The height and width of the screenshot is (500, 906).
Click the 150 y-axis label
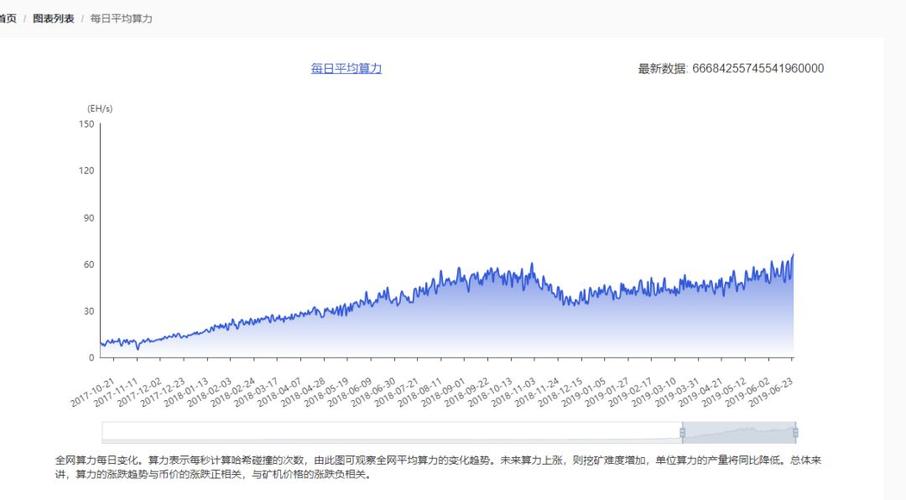[x=86, y=124]
